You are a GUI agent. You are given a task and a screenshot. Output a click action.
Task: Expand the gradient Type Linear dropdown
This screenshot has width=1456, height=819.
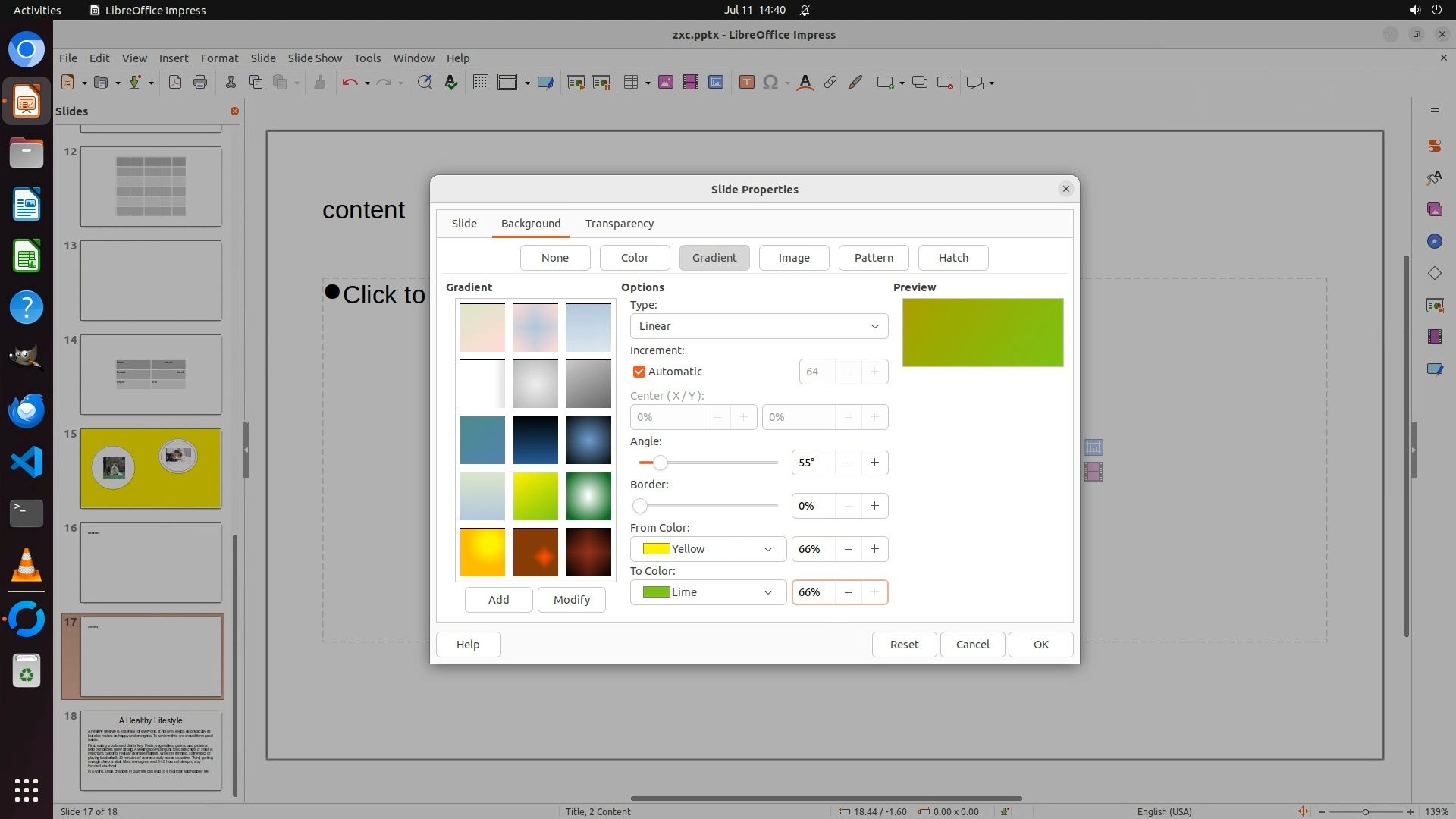click(x=758, y=326)
